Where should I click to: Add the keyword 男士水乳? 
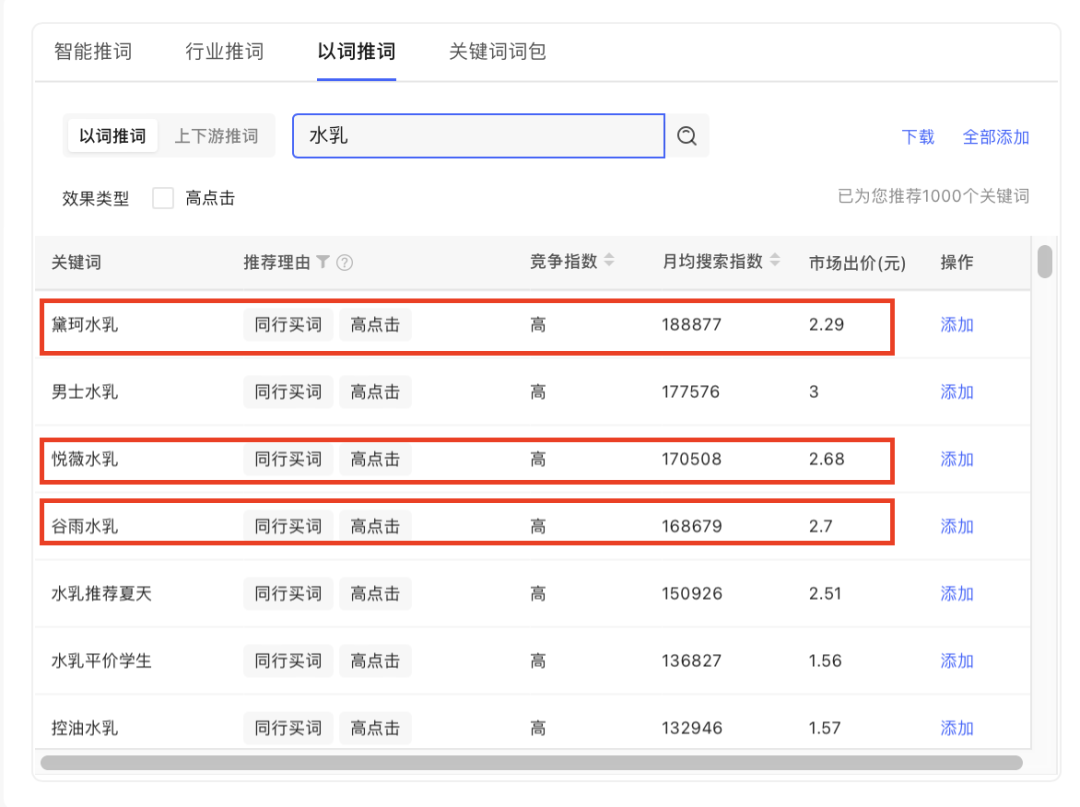pos(956,392)
